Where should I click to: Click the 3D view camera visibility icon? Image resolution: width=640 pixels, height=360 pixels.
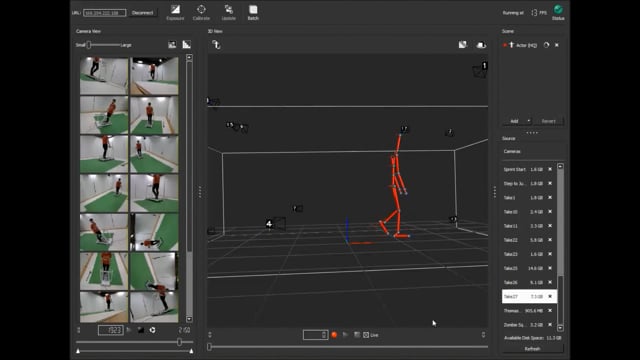click(x=481, y=45)
